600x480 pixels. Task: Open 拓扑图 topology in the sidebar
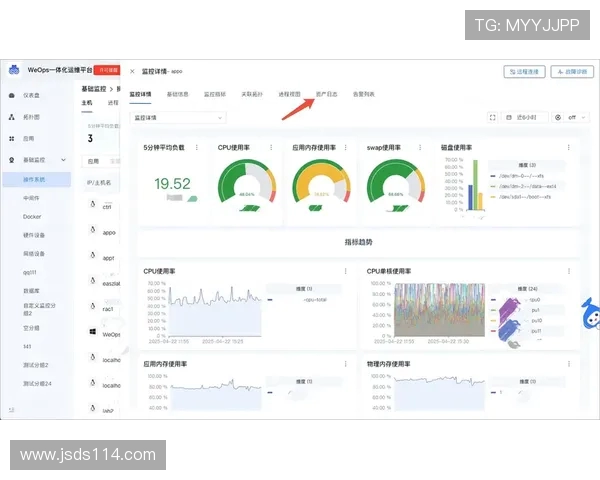[x=31, y=116]
